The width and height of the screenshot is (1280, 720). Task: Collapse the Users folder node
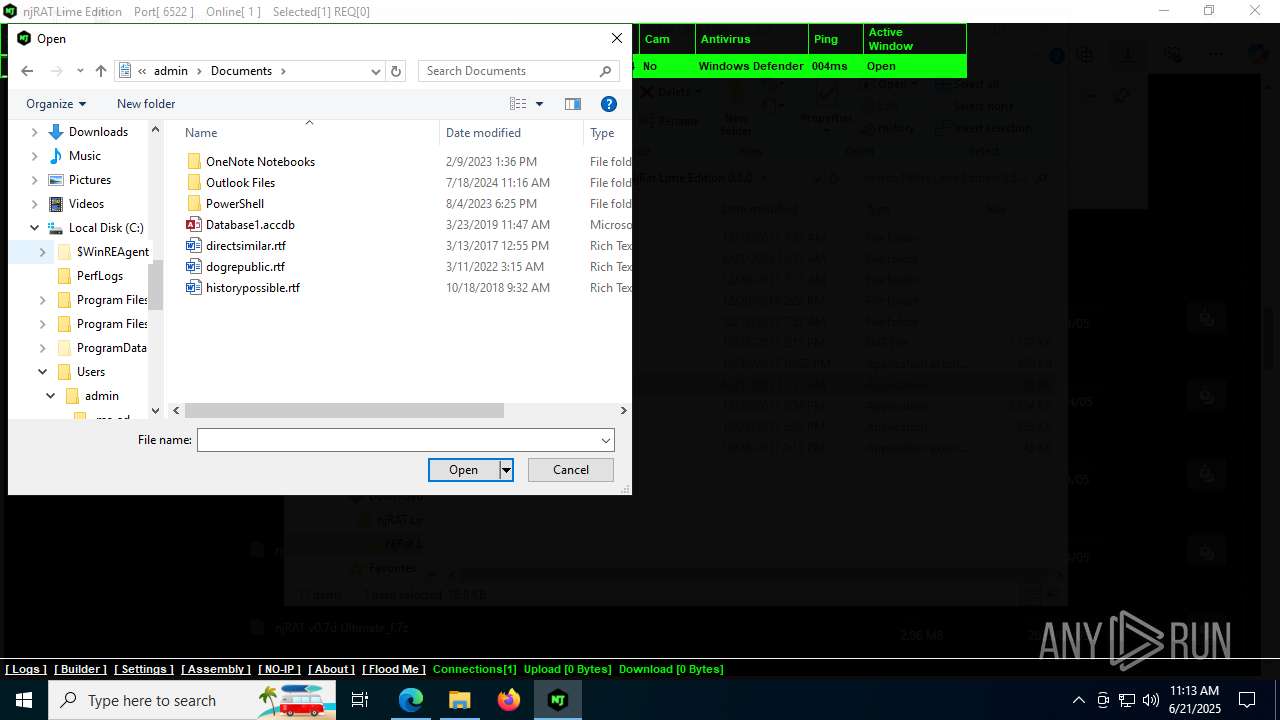tap(43, 372)
